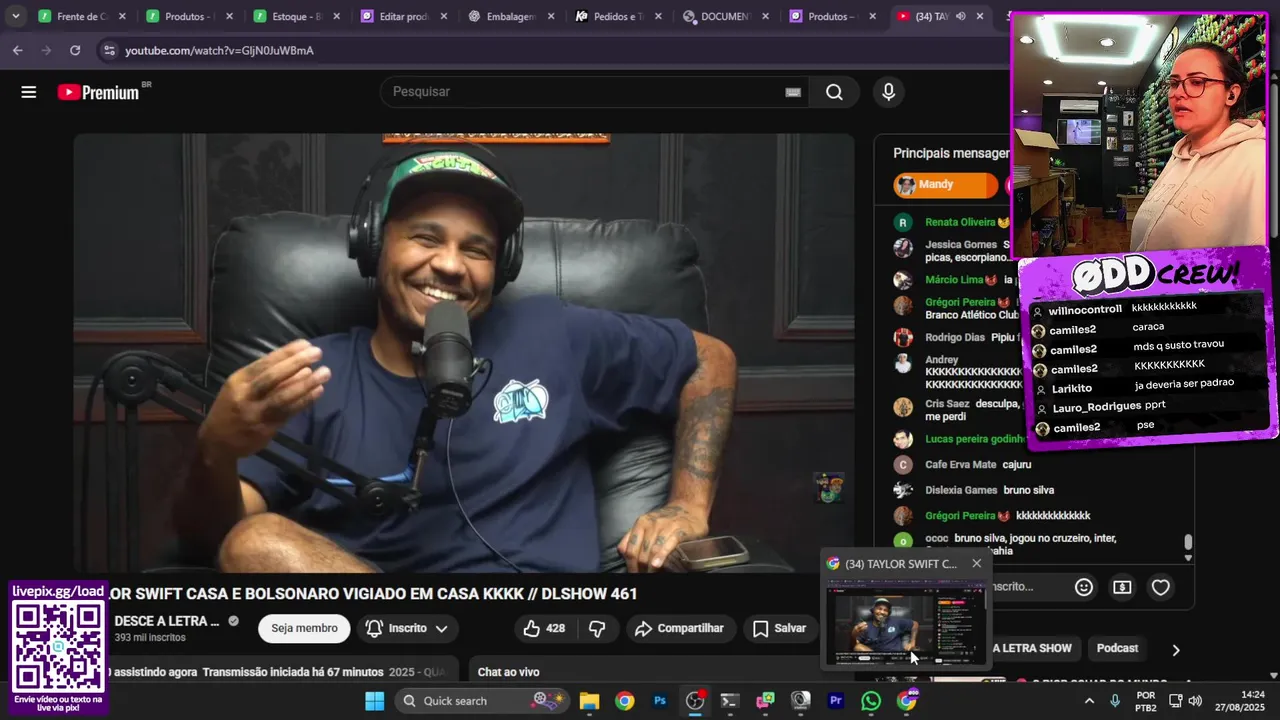Open the on-screen keyboard in search box
The width and height of the screenshot is (1280, 720).
pos(793,92)
